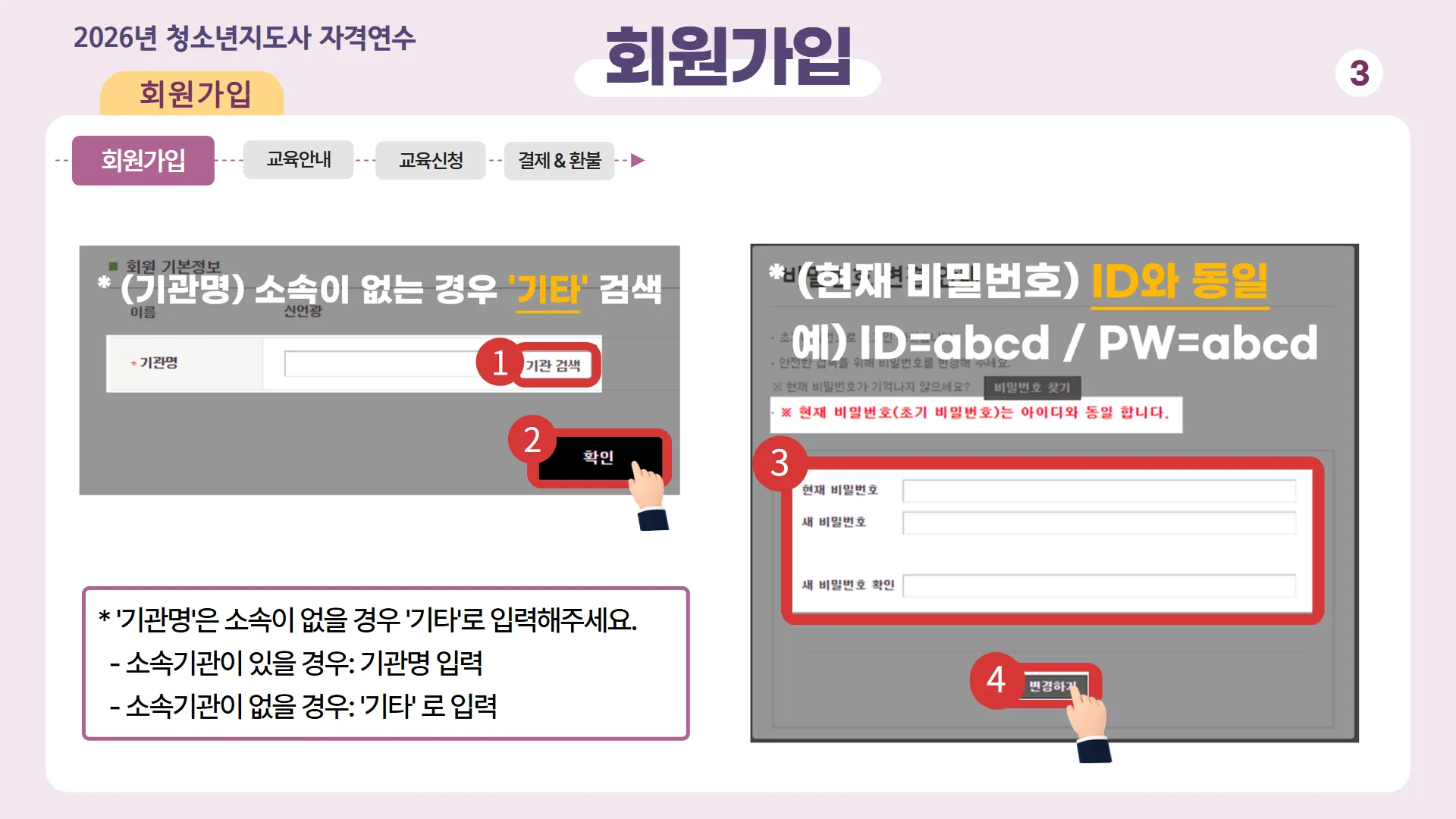Click the red number 3 marker
The image size is (1456, 819).
780,463
